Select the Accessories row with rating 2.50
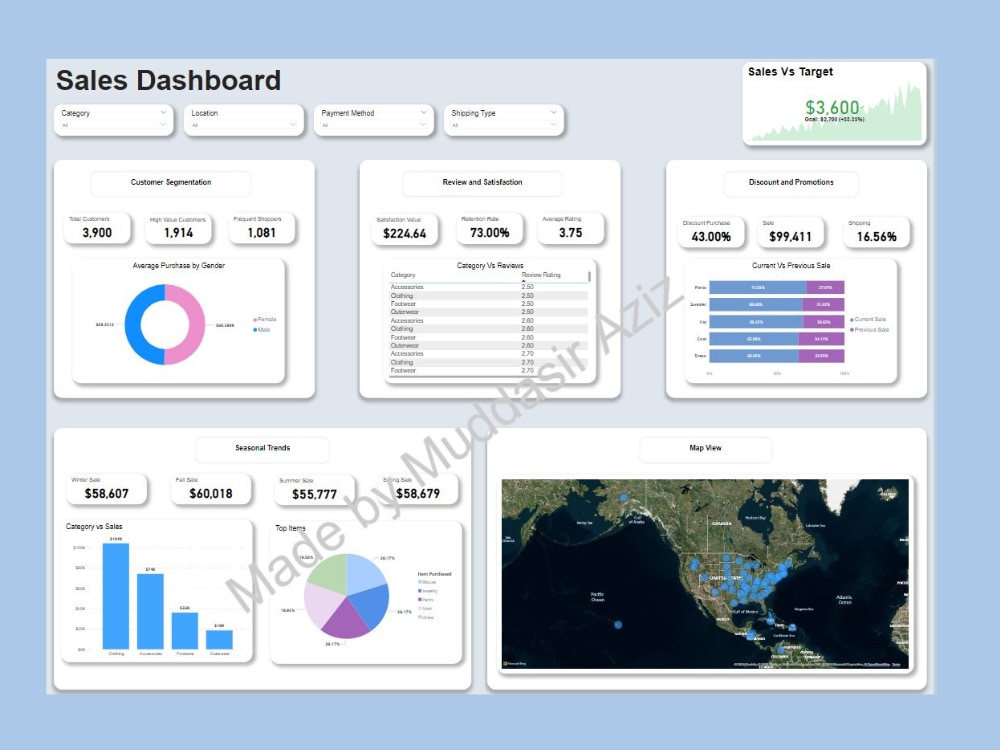This screenshot has height=750, width=1000. [x=489, y=287]
